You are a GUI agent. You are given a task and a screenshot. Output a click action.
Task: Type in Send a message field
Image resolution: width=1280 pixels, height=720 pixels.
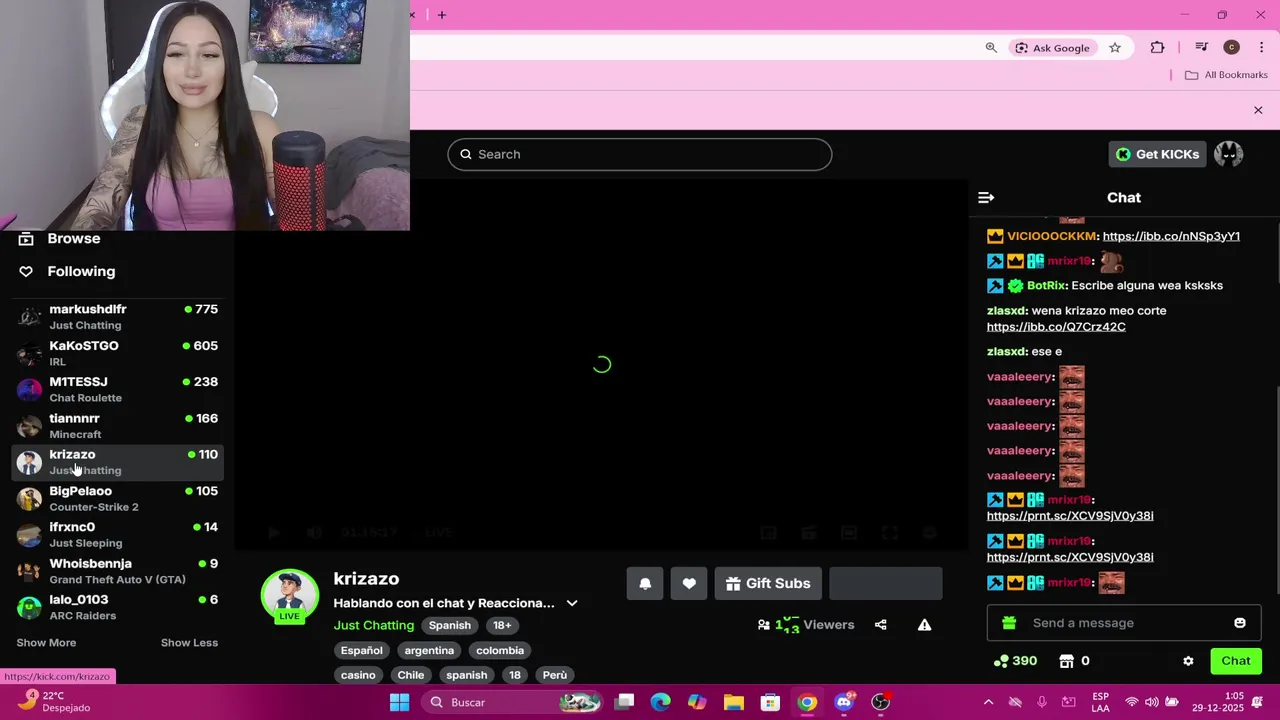pos(1124,623)
